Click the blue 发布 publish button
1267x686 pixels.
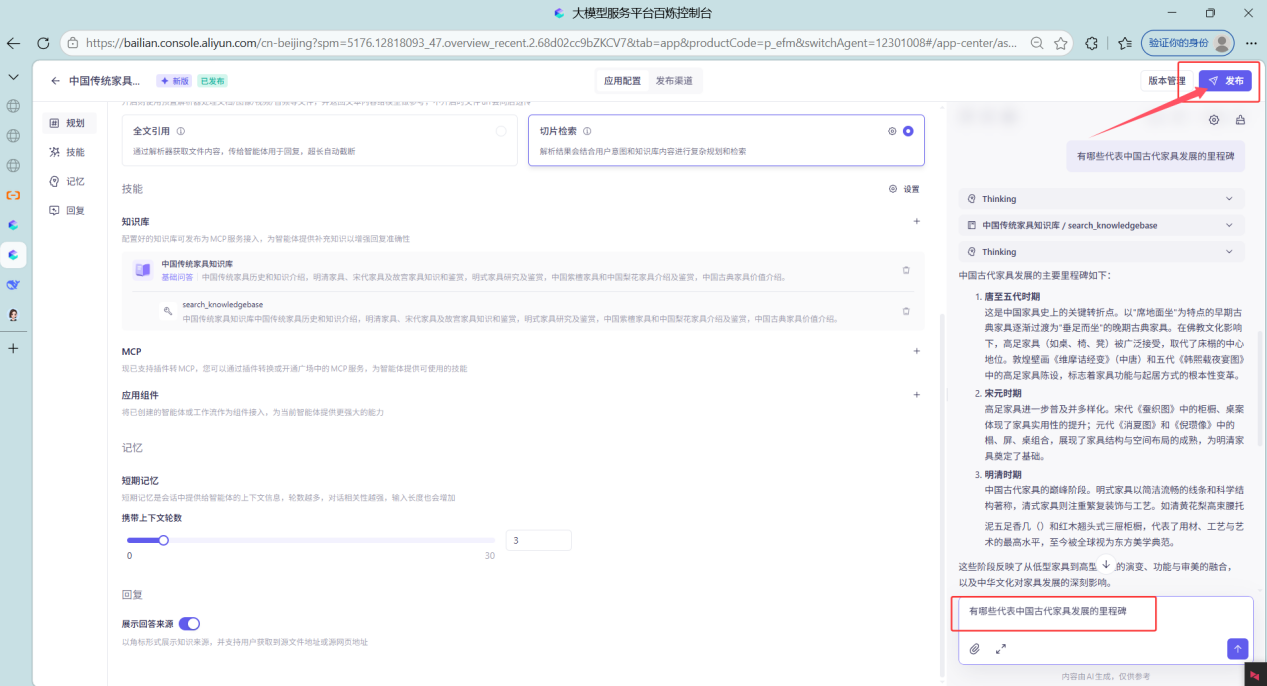[1225, 81]
